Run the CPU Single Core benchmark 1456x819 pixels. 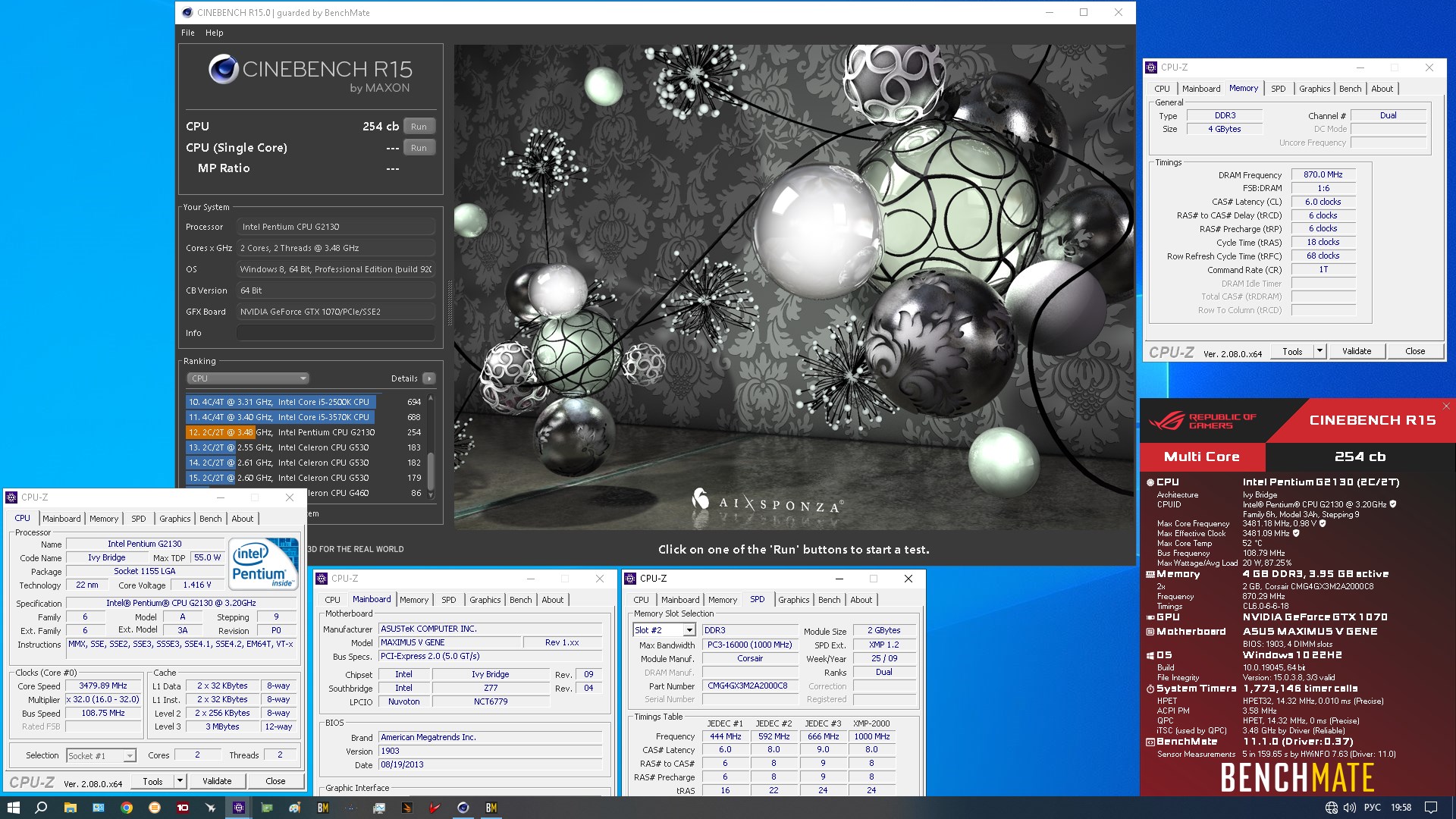click(x=419, y=148)
